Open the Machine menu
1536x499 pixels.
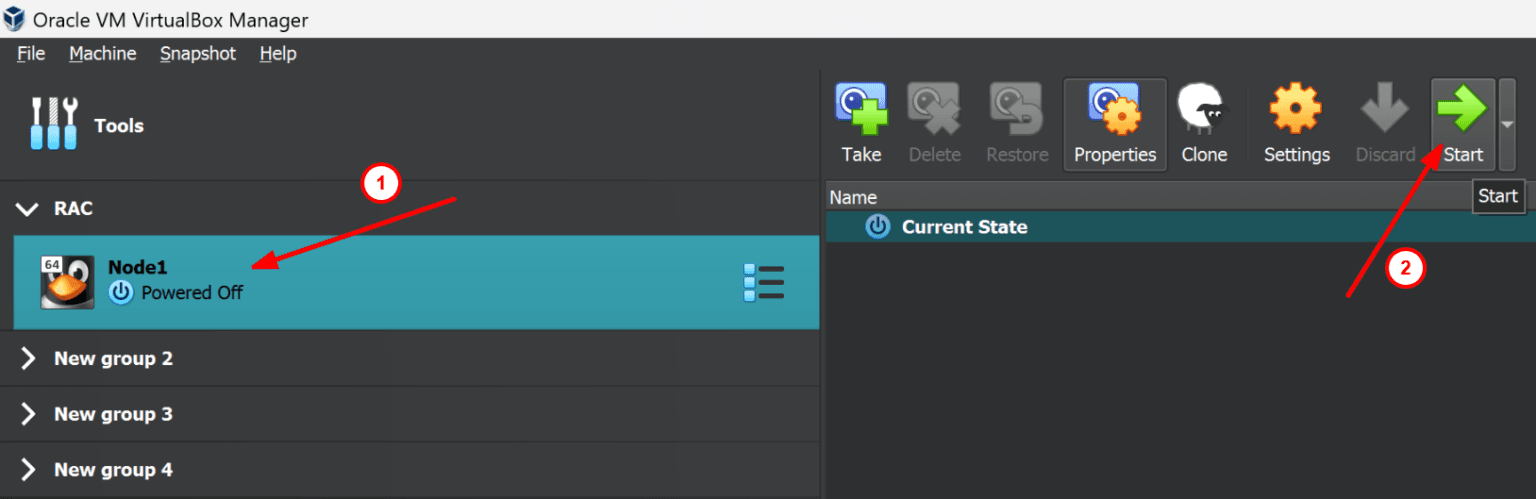pyautogui.click(x=102, y=54)
